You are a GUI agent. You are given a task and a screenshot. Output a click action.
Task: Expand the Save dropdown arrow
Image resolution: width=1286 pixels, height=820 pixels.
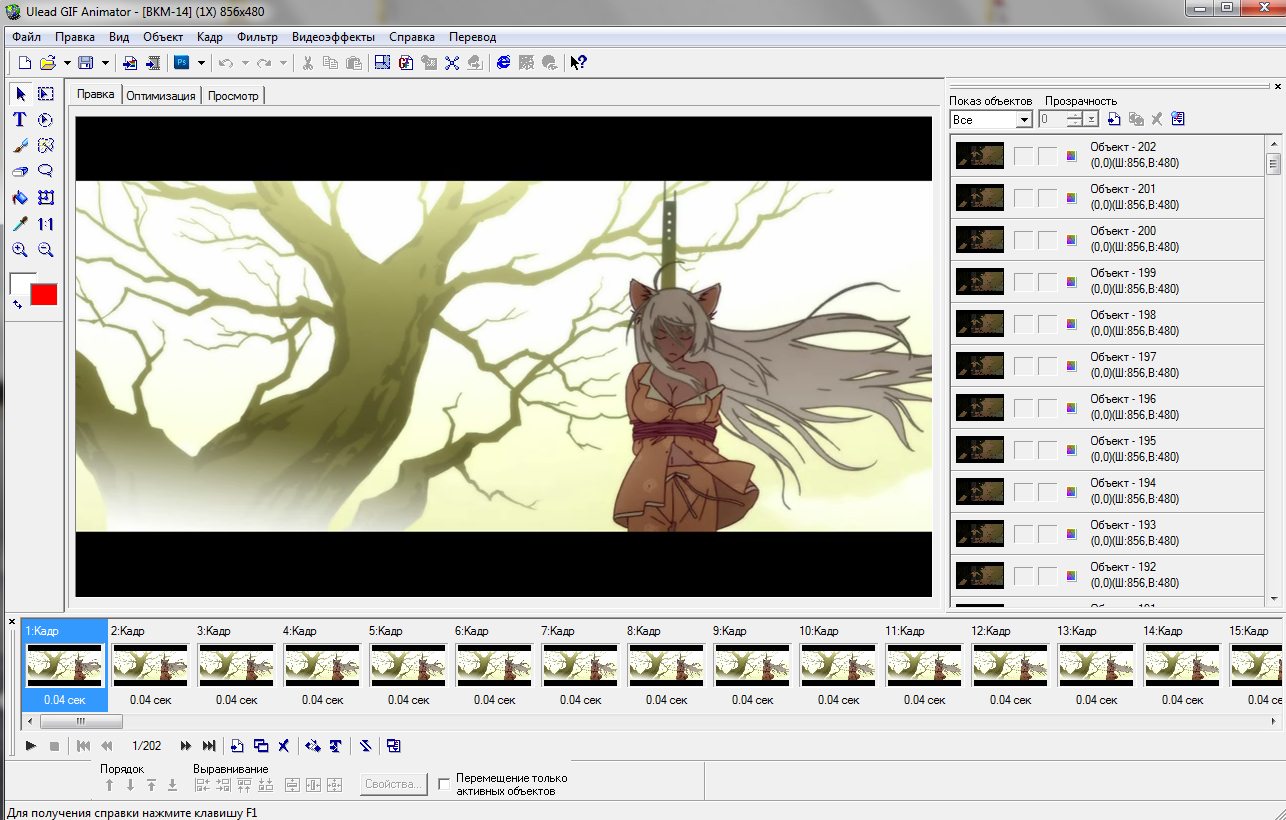click(x=105, y=63)
